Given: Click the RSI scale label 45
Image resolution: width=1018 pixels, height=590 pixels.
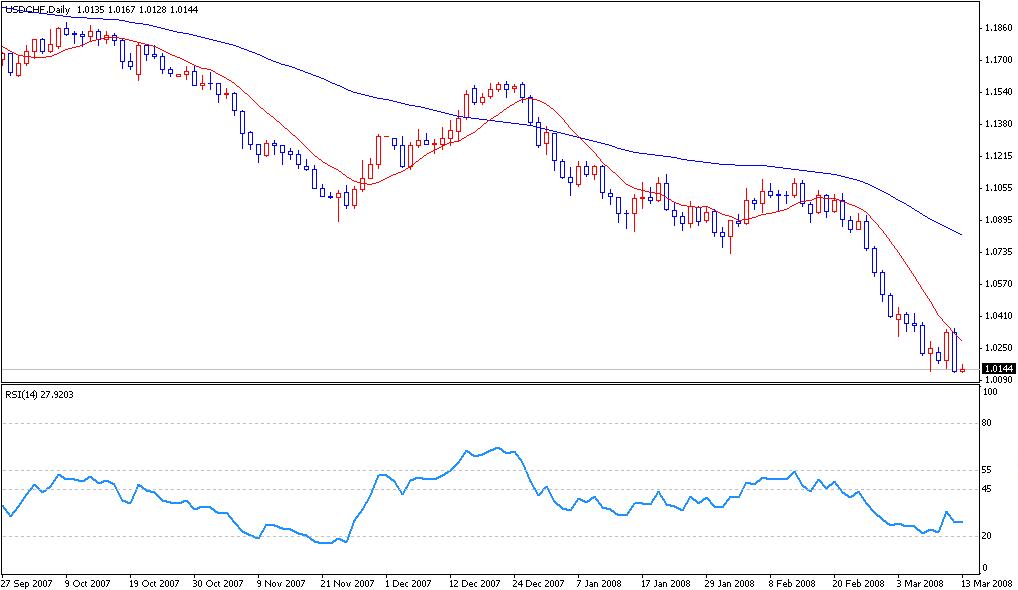Looking at the screenshot, I should (987, 489).
